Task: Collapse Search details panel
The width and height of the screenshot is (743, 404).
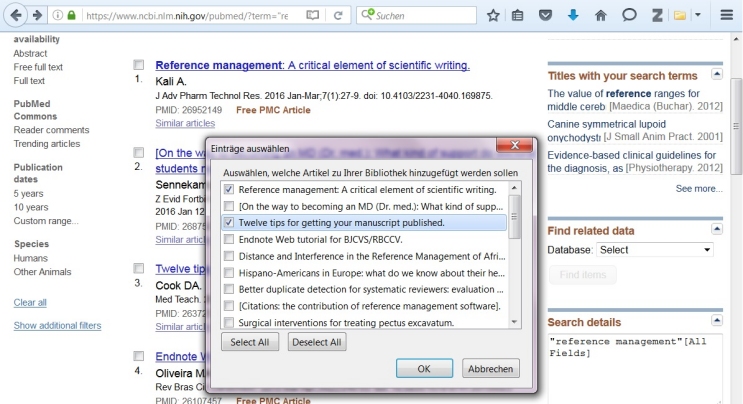Action: click(716, 321)
